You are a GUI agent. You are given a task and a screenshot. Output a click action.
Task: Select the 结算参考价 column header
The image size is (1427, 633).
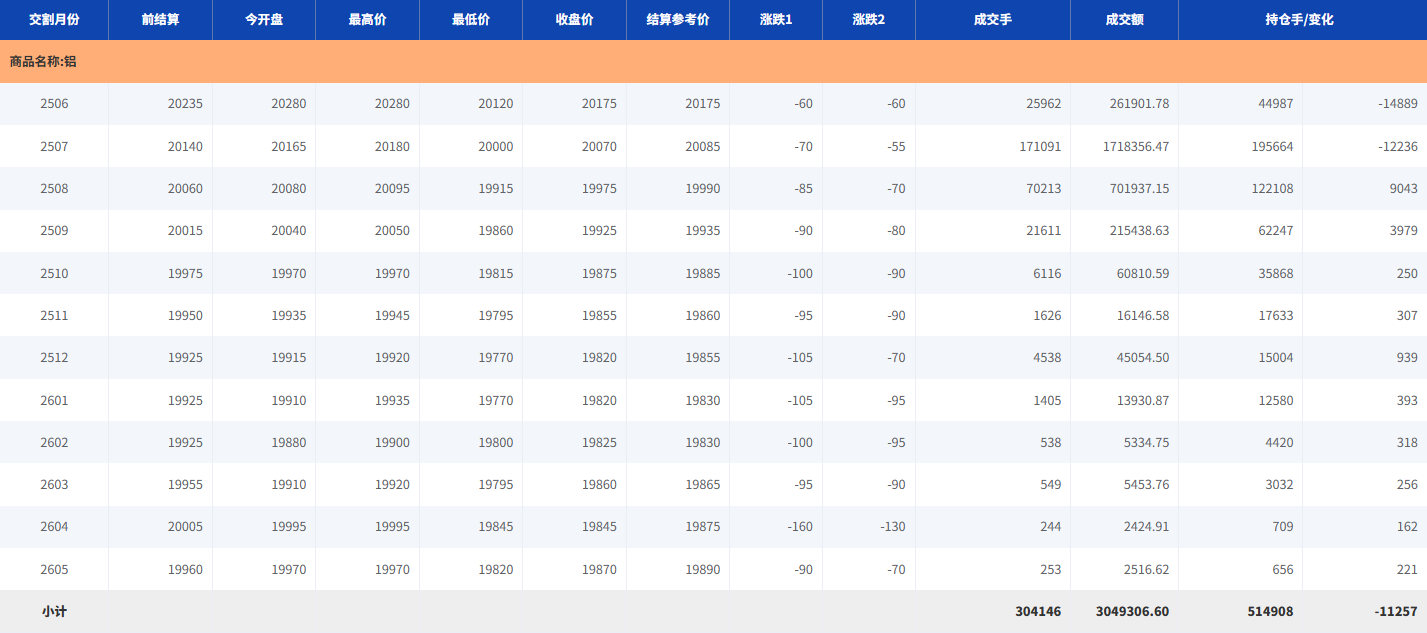(678, 20)
